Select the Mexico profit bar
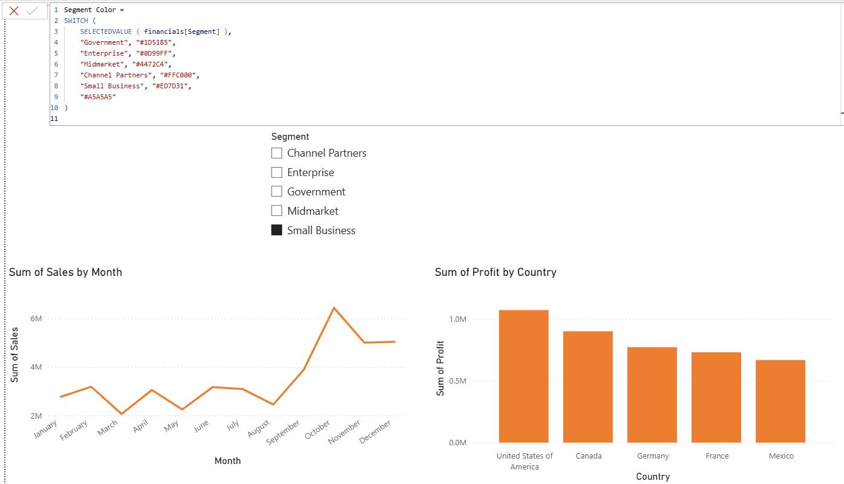The height and width of the screenshot is (484, 844). [x=780, y=401]
